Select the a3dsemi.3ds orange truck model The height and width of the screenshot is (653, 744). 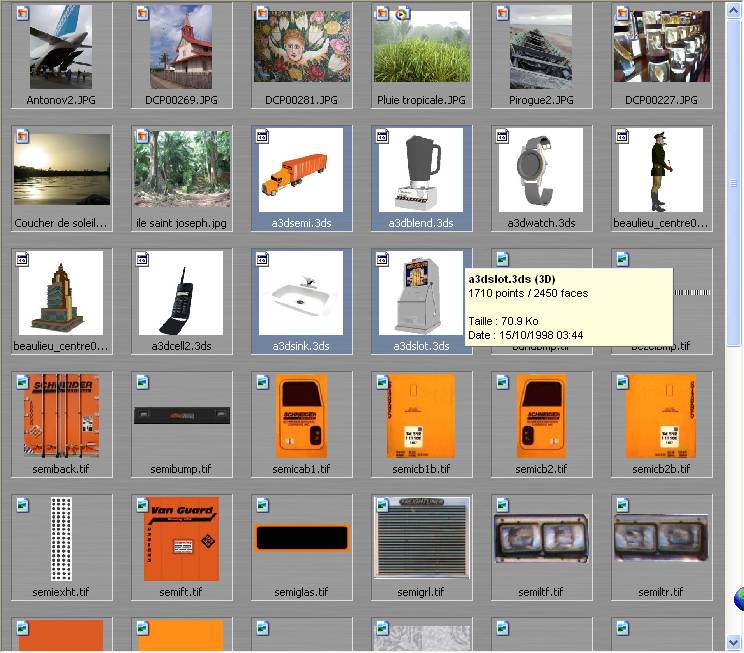tap(301, 170)
